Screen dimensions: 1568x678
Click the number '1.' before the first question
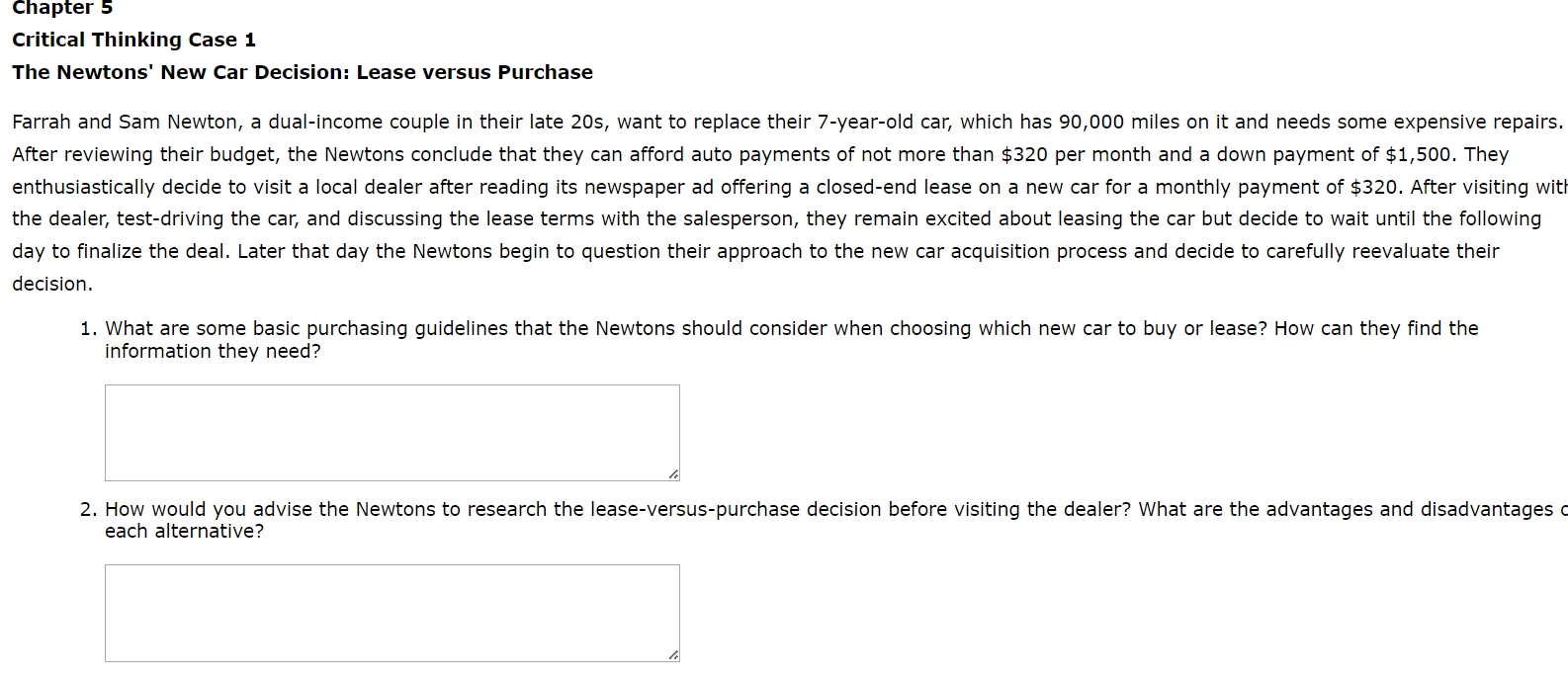point(87,328)
